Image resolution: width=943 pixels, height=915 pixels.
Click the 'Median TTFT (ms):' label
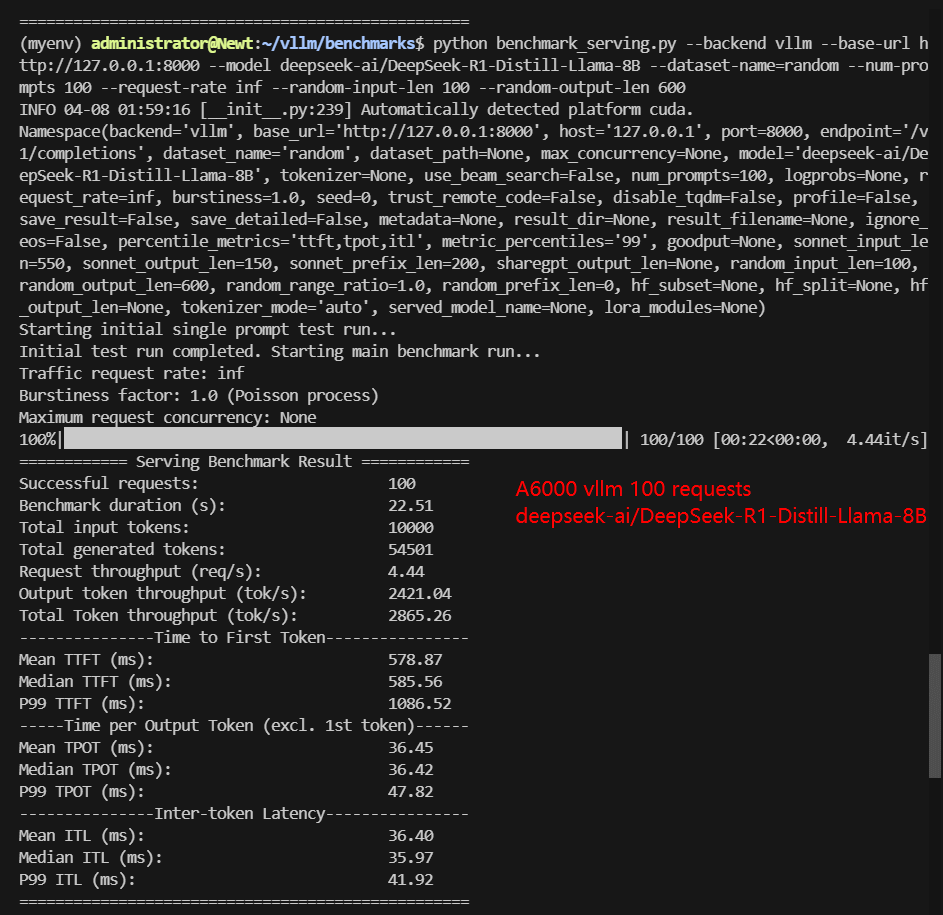coord(95,682)
